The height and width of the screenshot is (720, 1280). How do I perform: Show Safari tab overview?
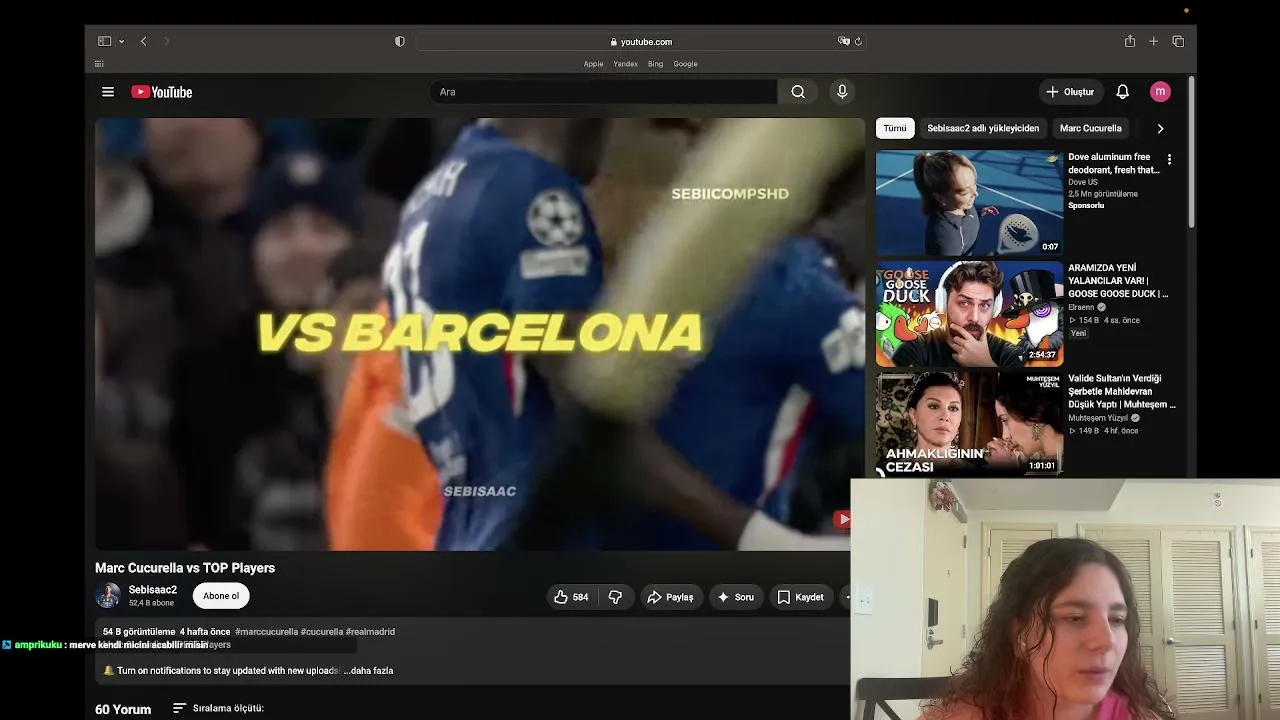(x=1178, y=41)
